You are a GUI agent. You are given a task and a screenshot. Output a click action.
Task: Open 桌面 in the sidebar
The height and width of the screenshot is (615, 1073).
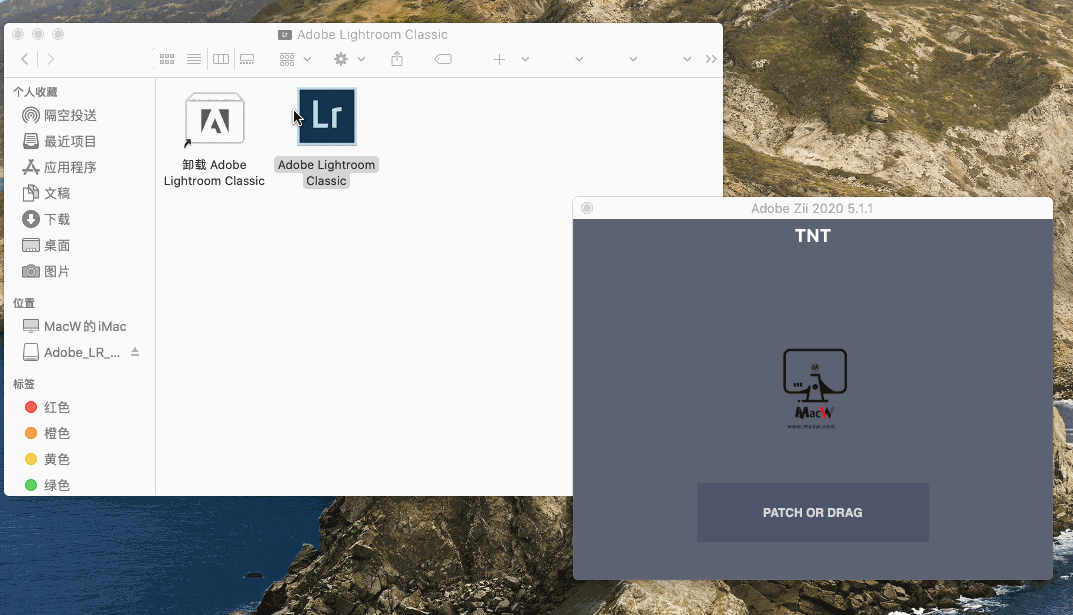[x=47, y=245]
